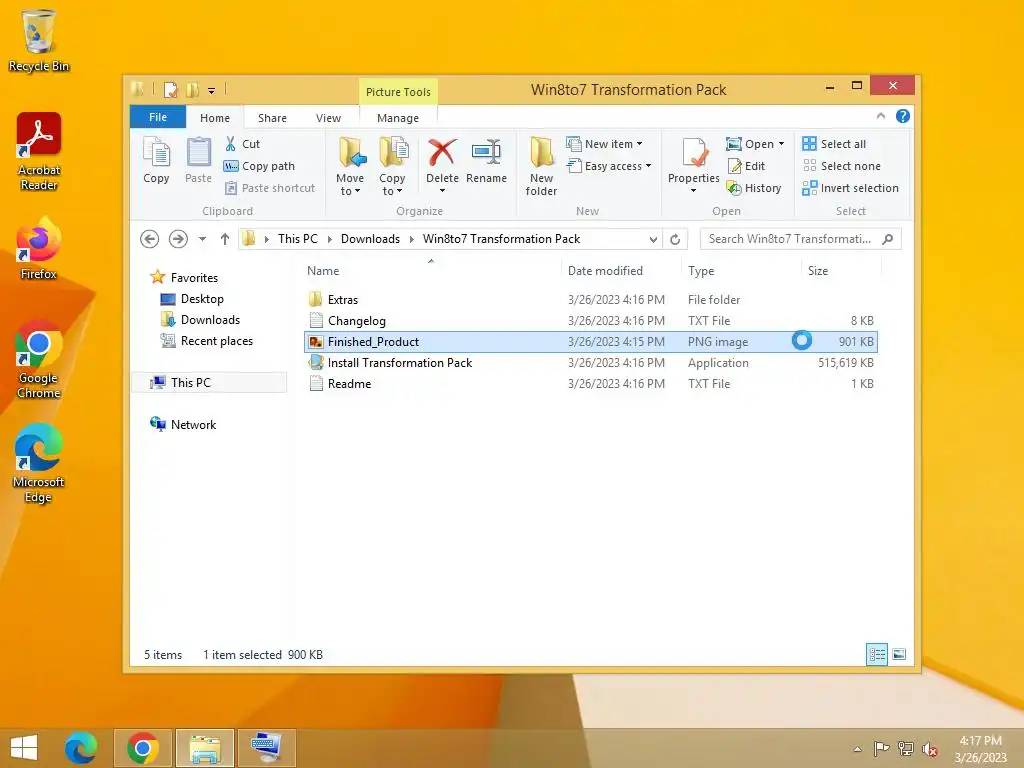This screenshot has height=768, width=1024.
Task: Open the Properties icon
Action: 694,153
